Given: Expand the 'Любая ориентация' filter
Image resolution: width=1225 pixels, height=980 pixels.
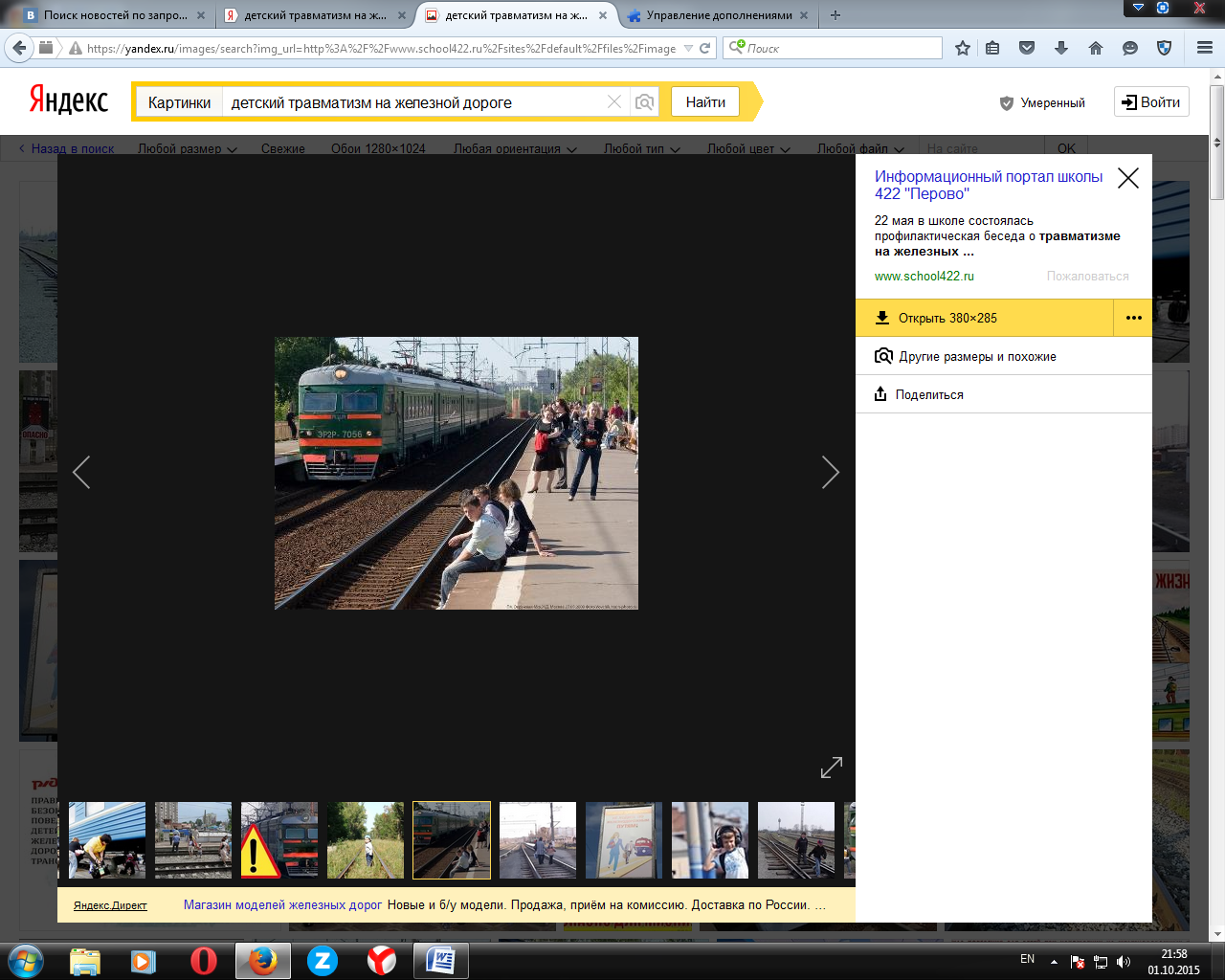Looking at the screenshot, I should (516, 148).
